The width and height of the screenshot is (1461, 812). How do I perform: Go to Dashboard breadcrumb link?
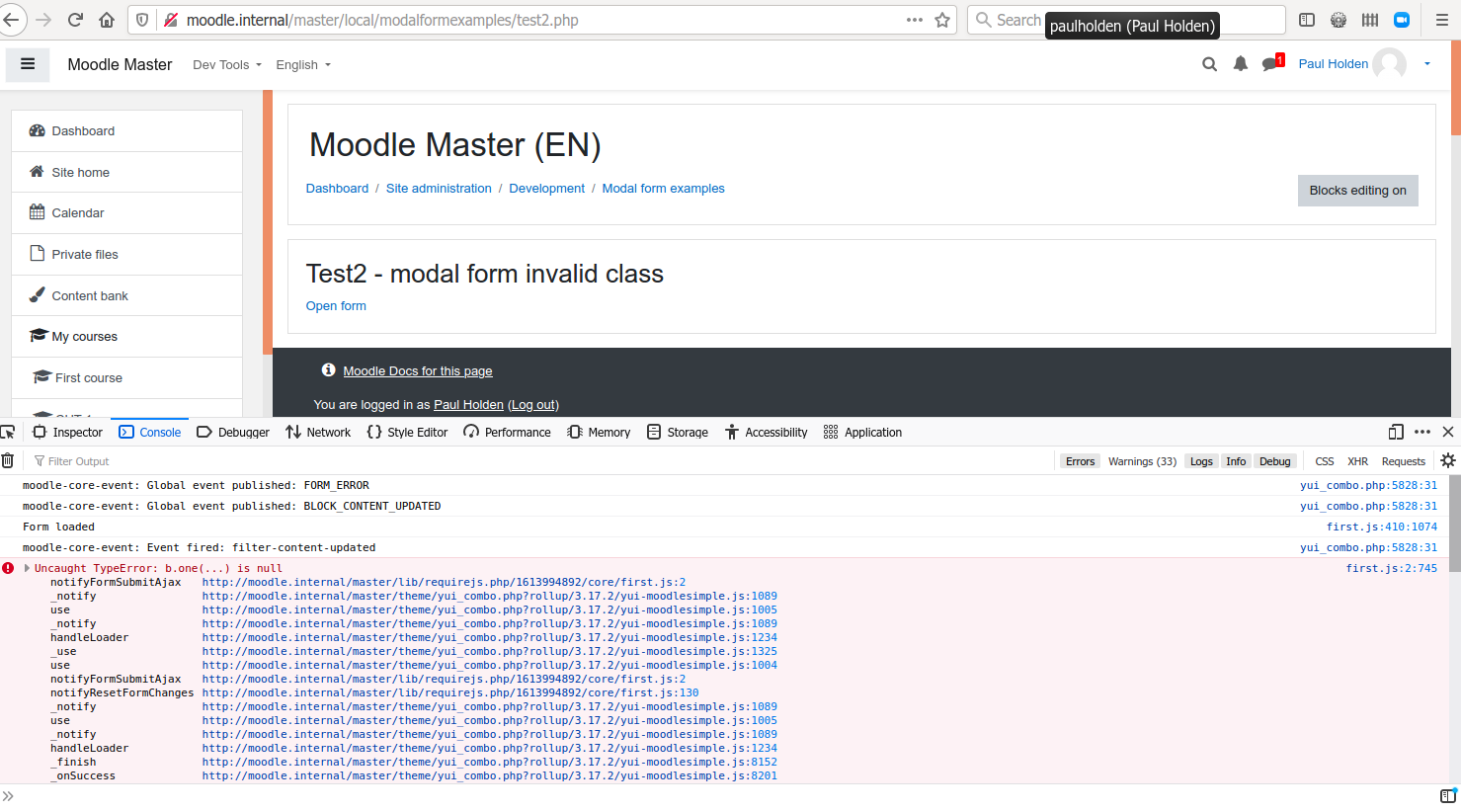337,189
